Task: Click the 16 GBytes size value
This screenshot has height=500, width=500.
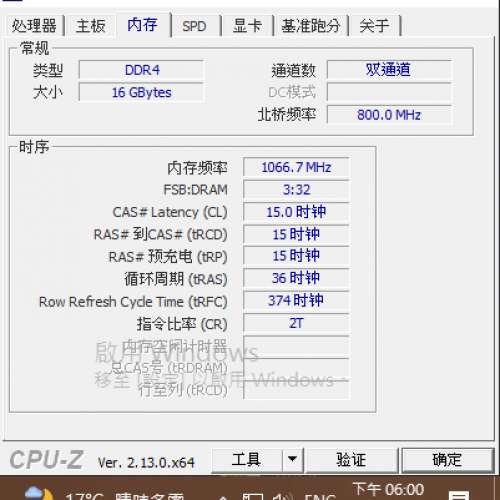Action: (141, 92)
